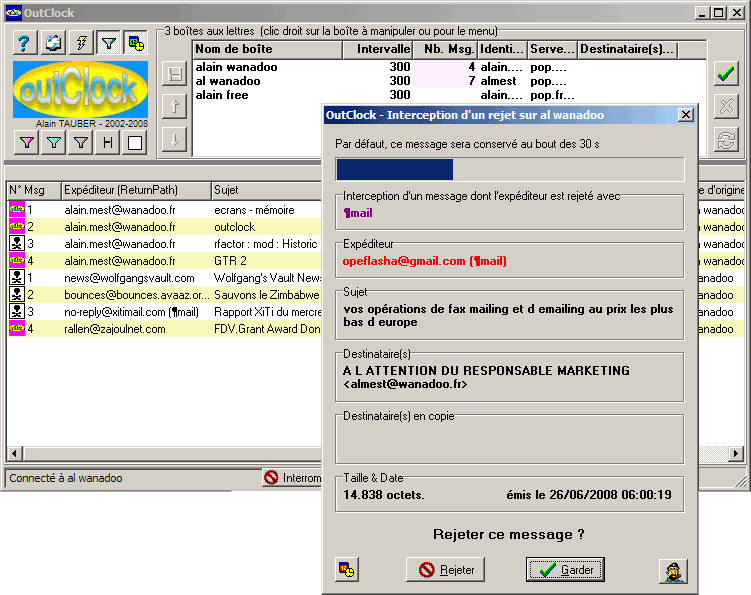Click the Identi... column header
Screen dimensions: 751x595
502,49
